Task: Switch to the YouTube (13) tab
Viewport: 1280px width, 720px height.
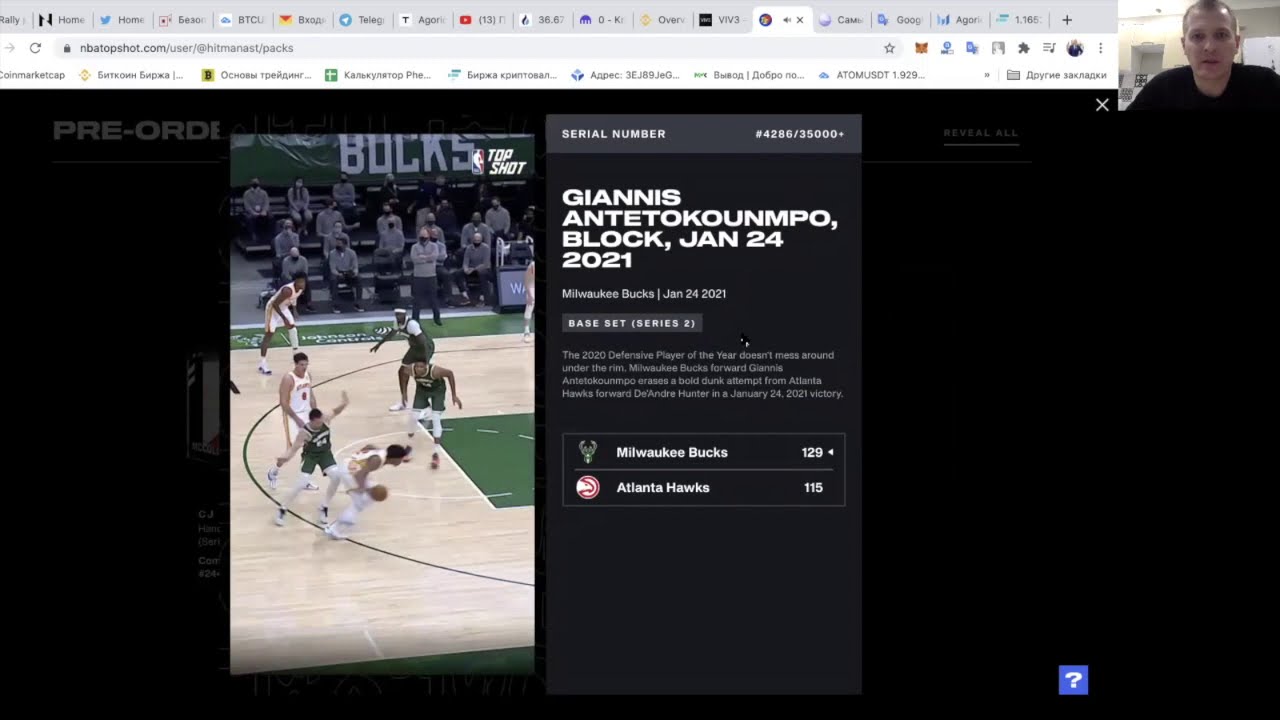Action: click(x=482, y=20)
